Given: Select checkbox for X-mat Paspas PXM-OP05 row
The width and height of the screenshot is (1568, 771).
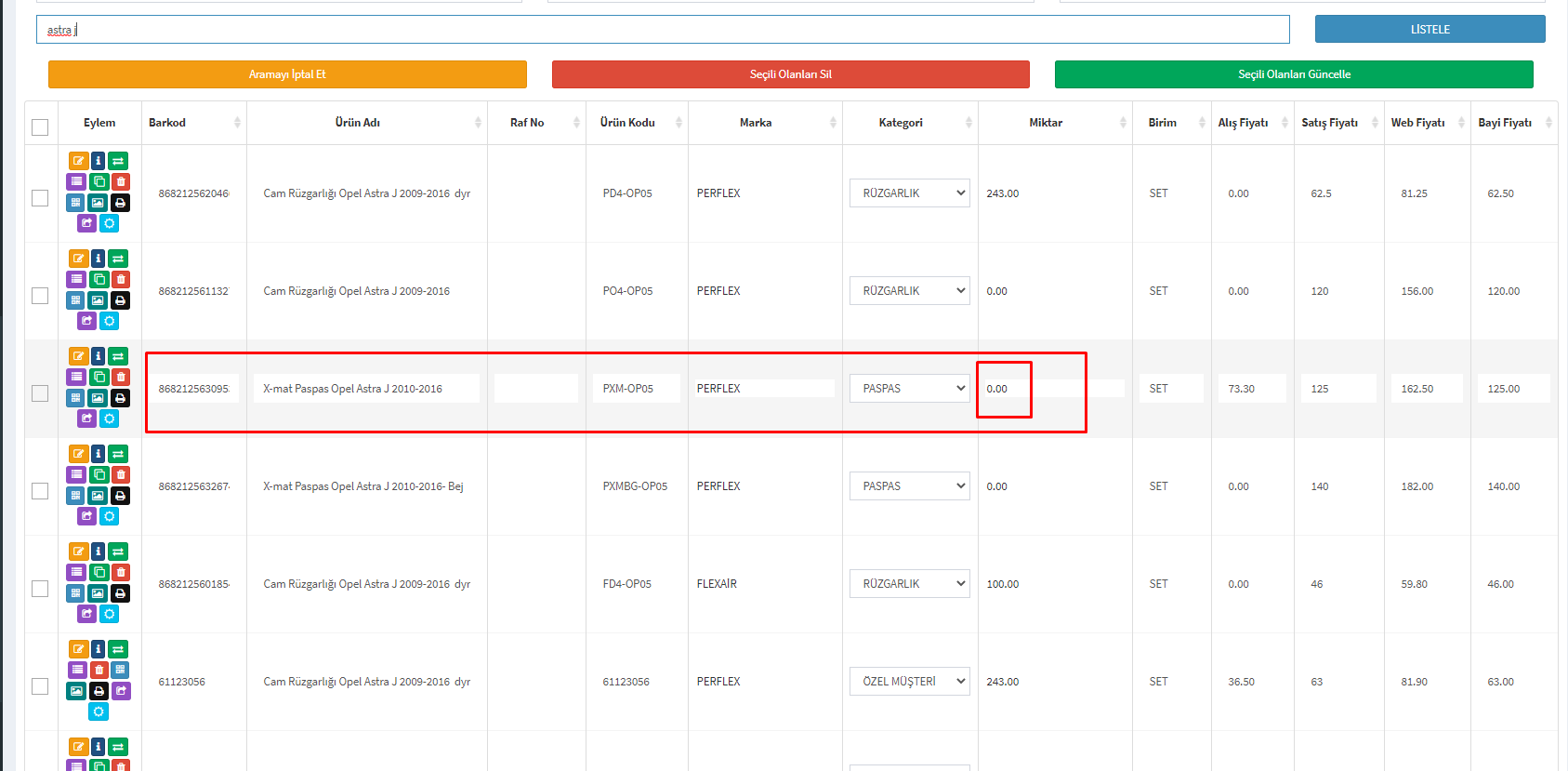Looking at the screenshot, I should 40,393.
